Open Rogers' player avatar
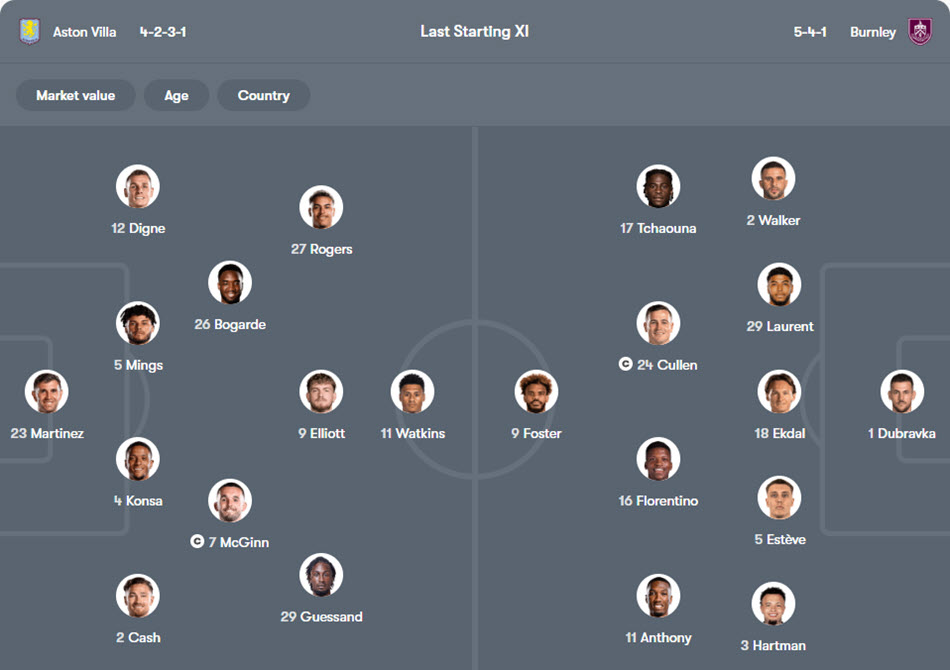The height and width of the screenshot is (670, 950). pyautogui.click(x=321, y=208)
